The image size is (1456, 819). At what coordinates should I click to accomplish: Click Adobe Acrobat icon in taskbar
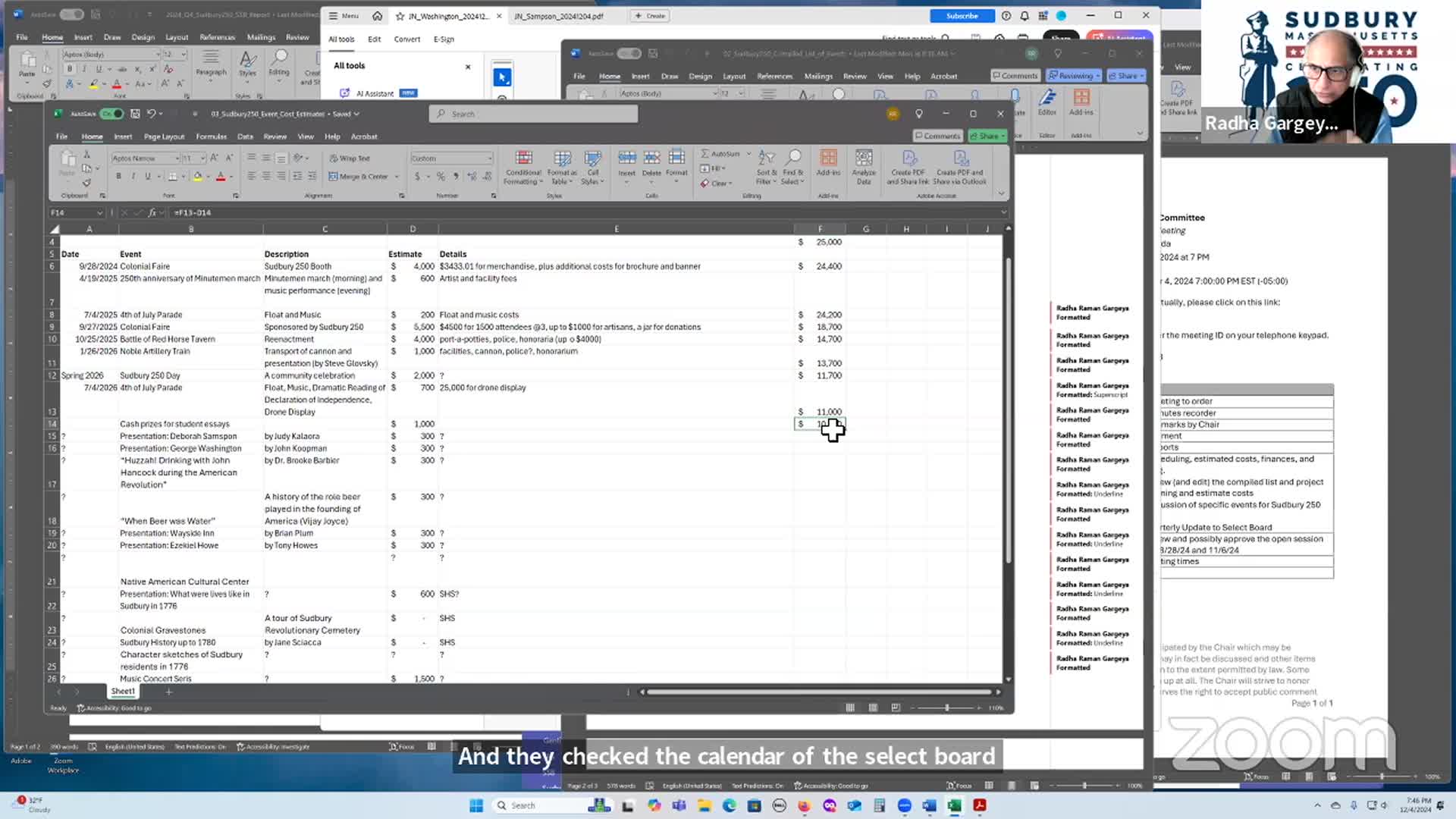980,805
